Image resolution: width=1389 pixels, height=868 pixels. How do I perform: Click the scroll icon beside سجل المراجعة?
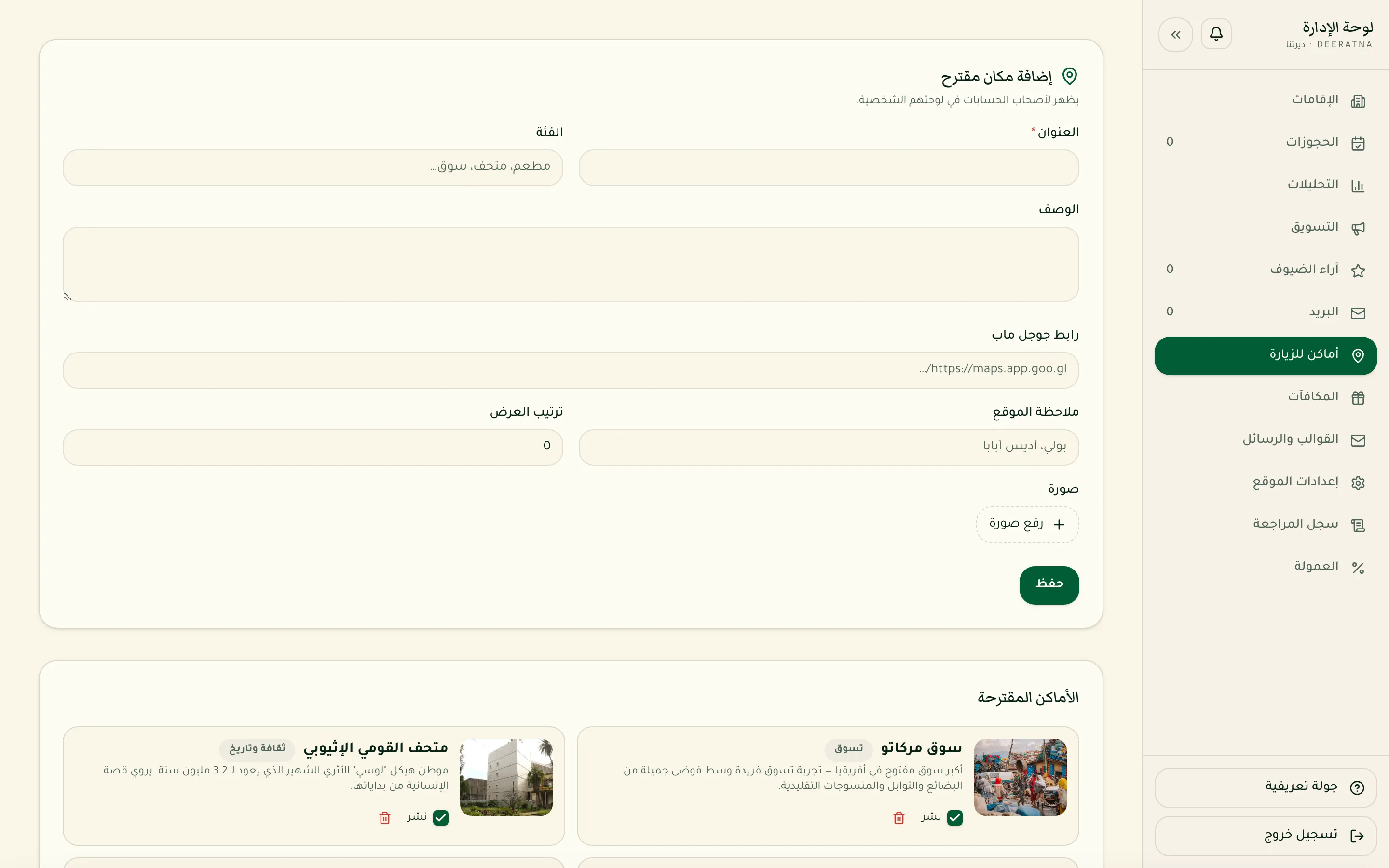1358,525
